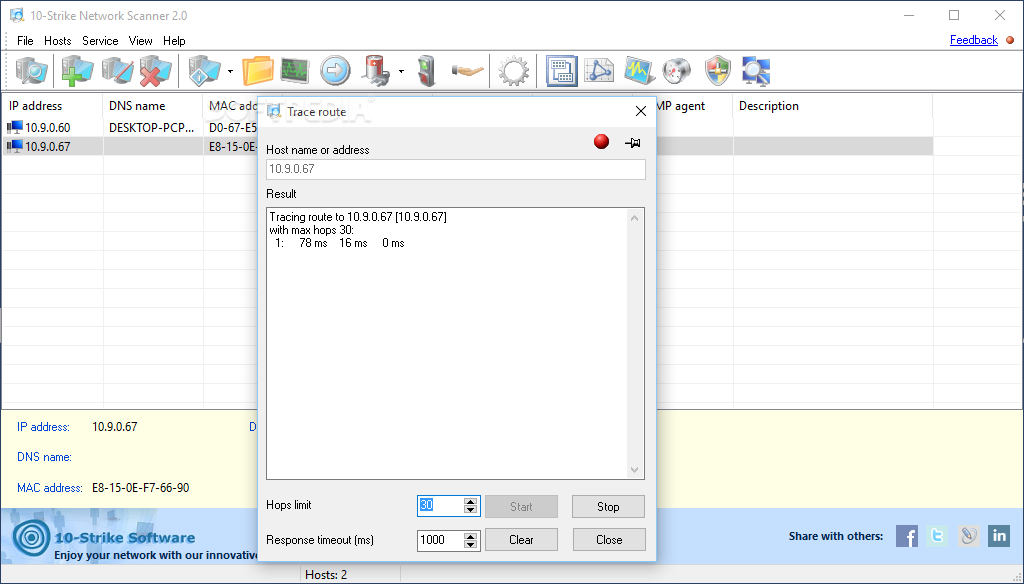The height and width of the screenshot is (584, 1024).
Task: Focus the Host name or address field
Action: pos(456,169)
